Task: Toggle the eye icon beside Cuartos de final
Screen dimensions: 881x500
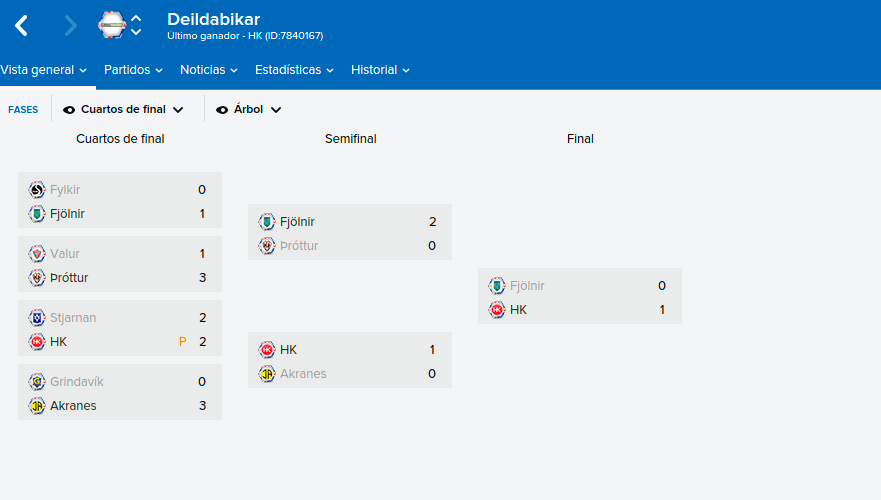Action: [69, 110]
